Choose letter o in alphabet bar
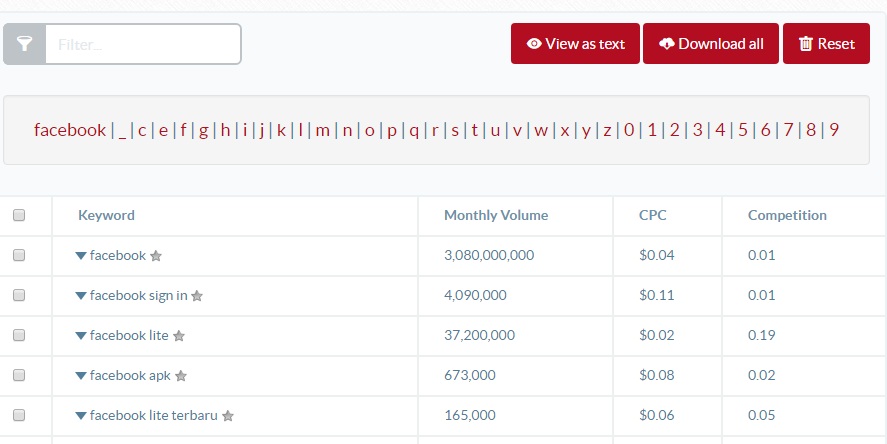This screenshot has height=444, width=887. (369, 130)
